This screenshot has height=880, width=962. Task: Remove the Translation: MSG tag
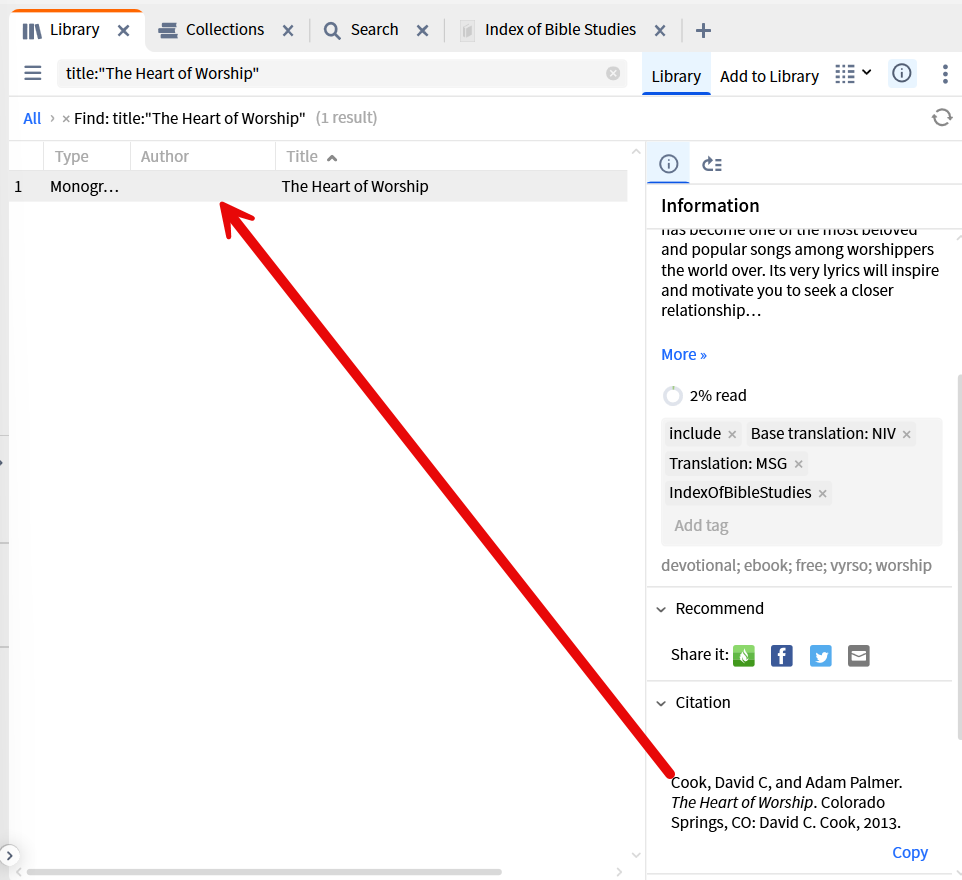798,465
